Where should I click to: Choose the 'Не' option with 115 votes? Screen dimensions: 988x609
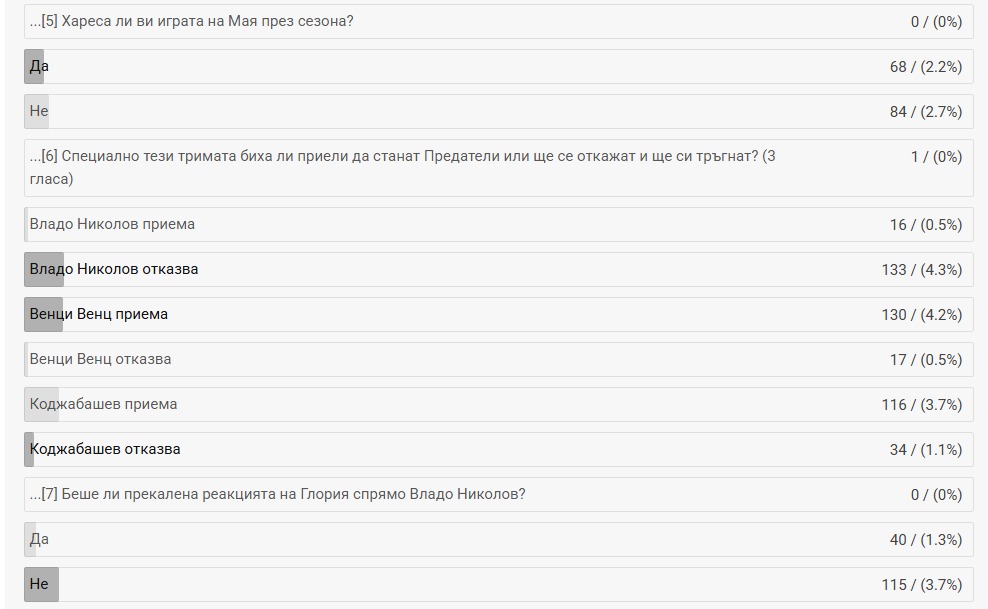click(40, 584)
